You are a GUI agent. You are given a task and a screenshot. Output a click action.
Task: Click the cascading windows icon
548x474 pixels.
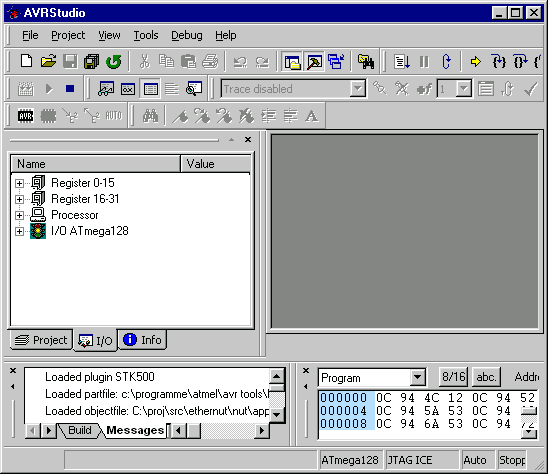point(336,62)
